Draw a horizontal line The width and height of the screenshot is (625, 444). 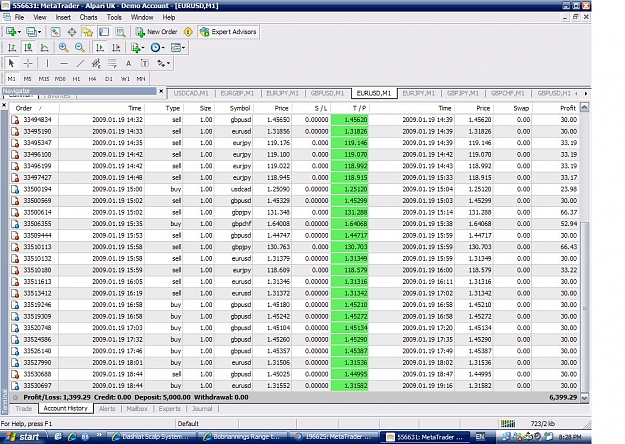(x=64, y=63)
